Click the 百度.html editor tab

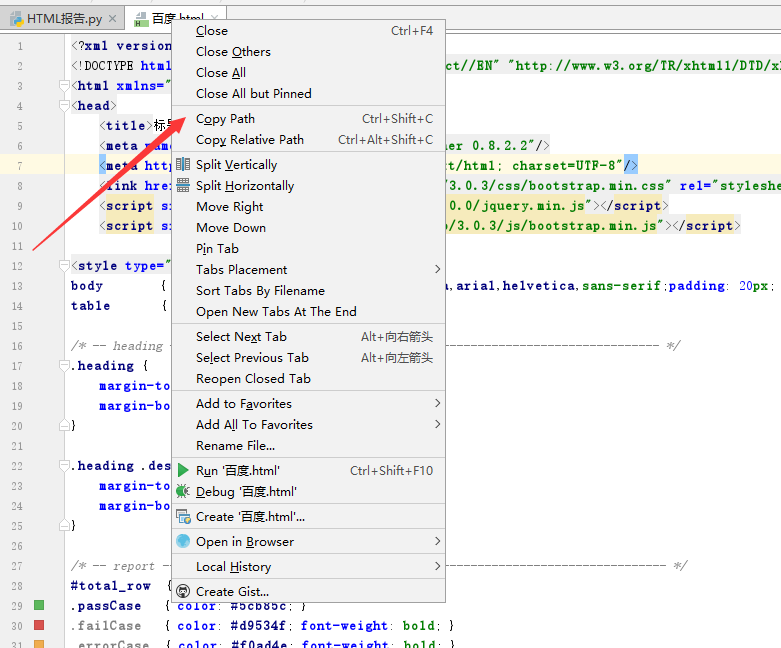175,19
